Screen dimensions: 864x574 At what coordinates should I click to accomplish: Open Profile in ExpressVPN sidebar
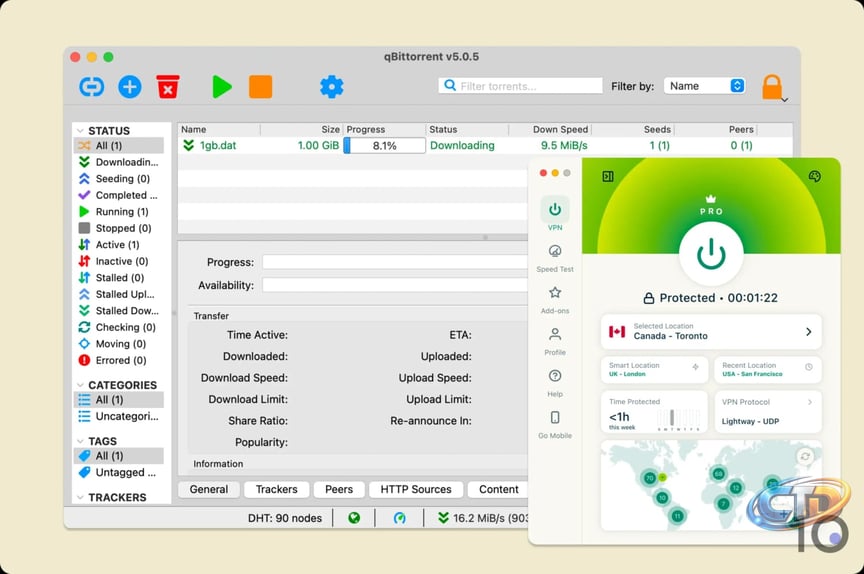tap(555, 342)
